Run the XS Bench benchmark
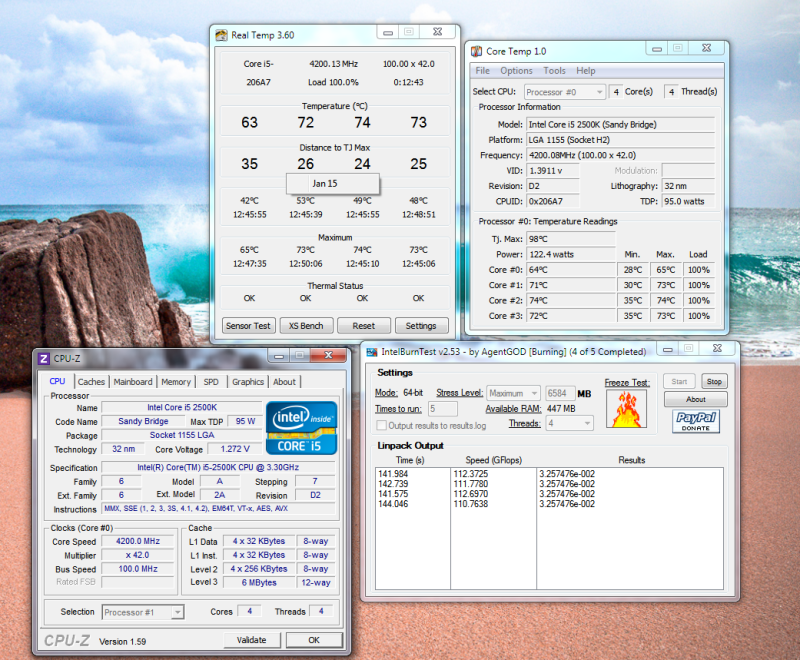 click(x=306, y=325)
